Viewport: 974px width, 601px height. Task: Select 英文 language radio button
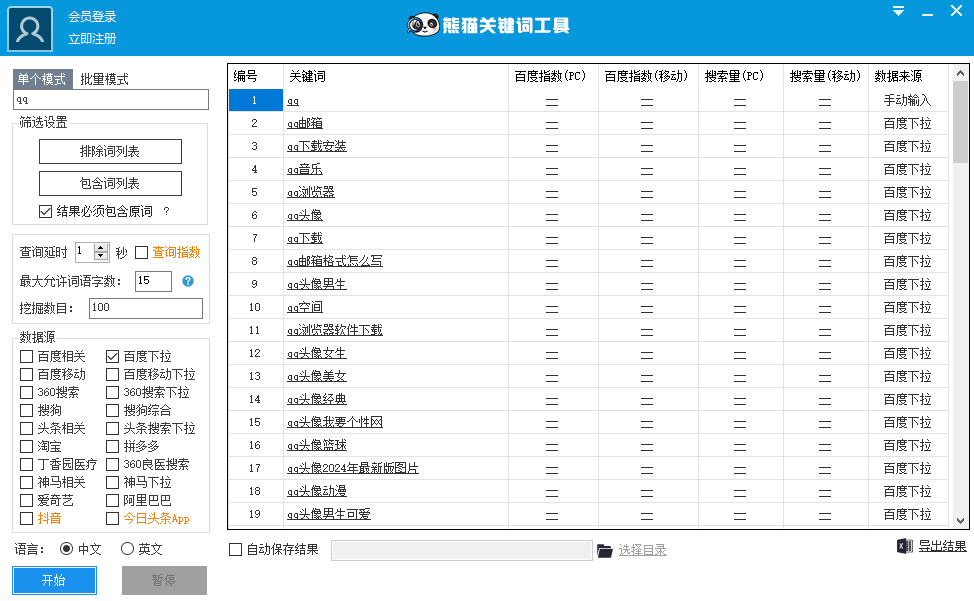(x=127, y=549)
